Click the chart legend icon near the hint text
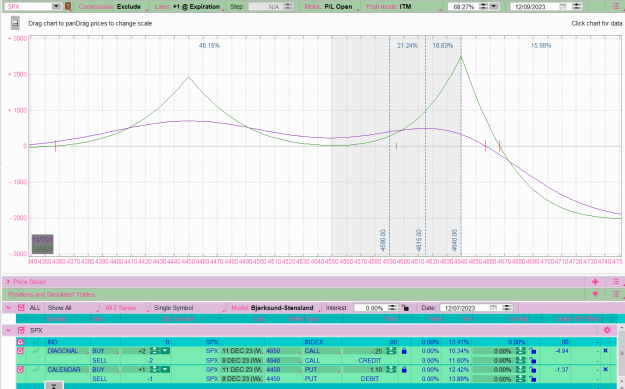 (x=15, y=23)
